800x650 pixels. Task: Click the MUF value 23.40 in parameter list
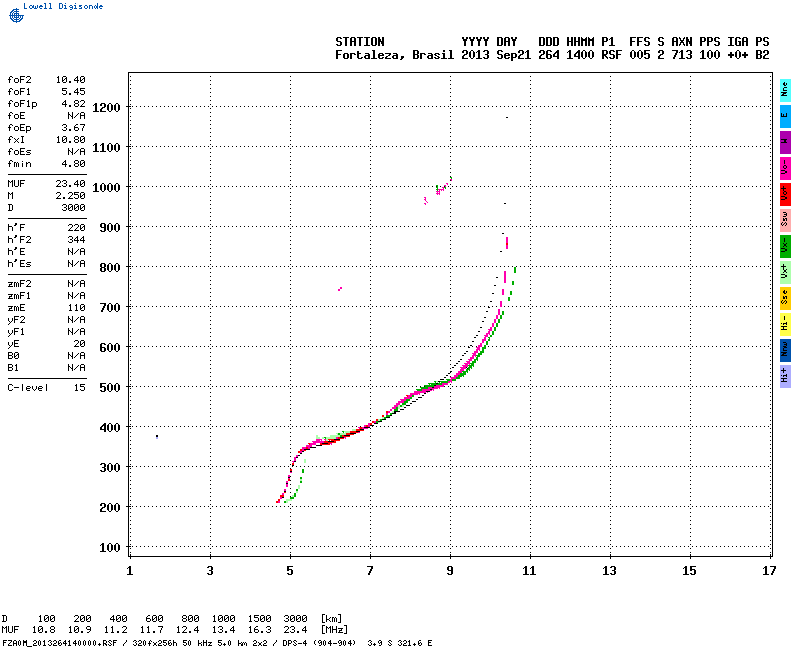click(x=70, y=184)
